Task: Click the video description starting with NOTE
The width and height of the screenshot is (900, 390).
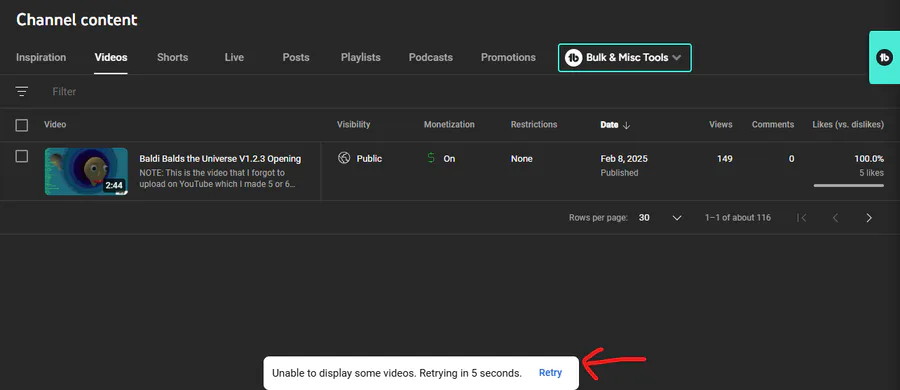Action: coord(218,179)
